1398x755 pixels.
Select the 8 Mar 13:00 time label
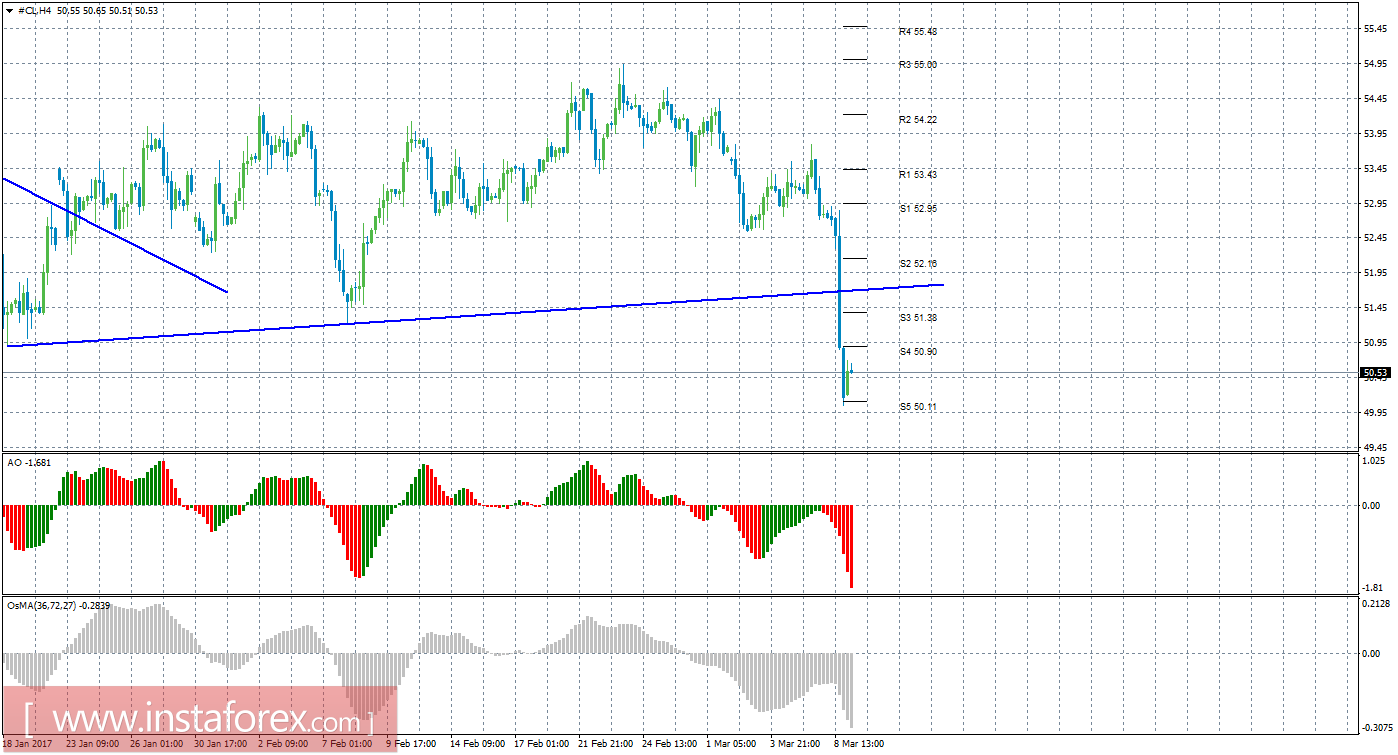860,744
